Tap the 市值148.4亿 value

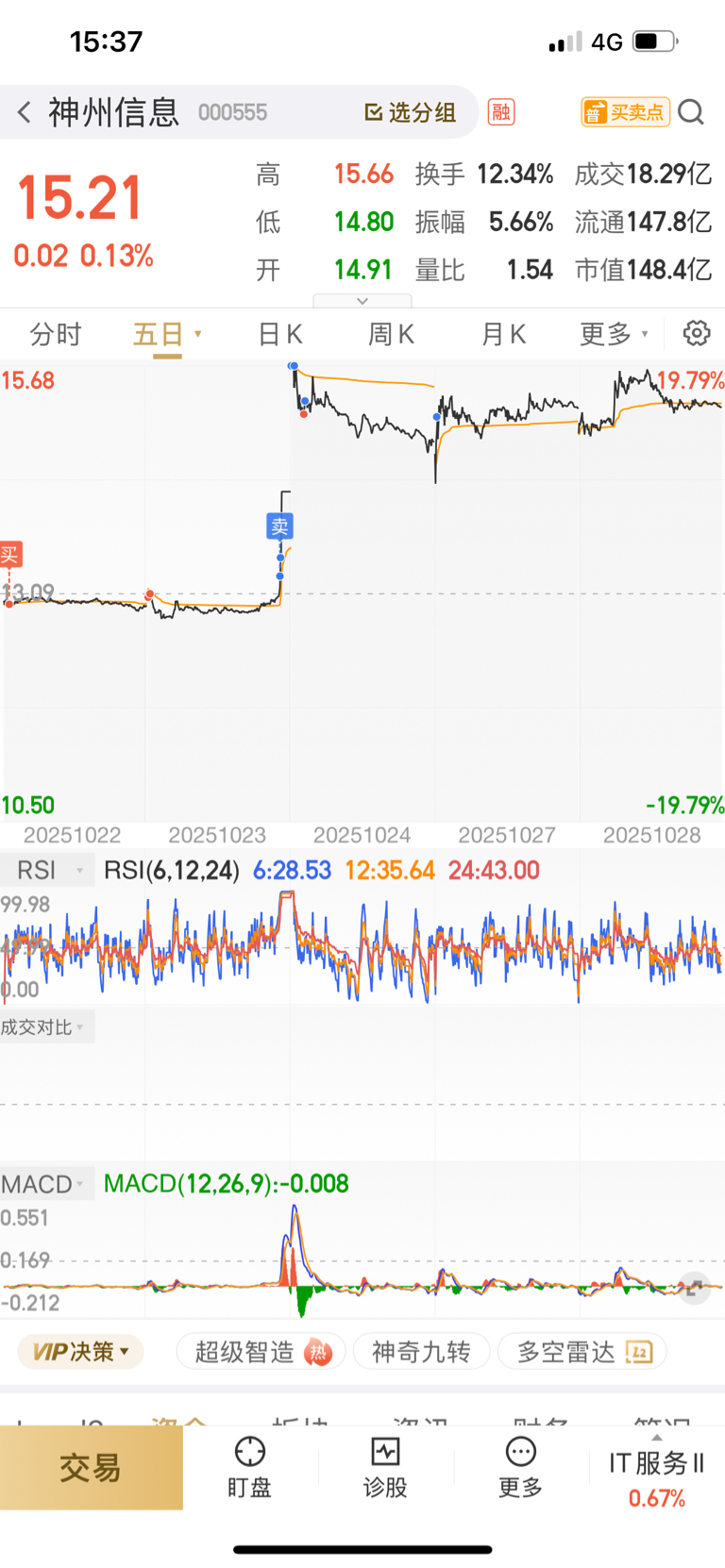coord(643,271)
